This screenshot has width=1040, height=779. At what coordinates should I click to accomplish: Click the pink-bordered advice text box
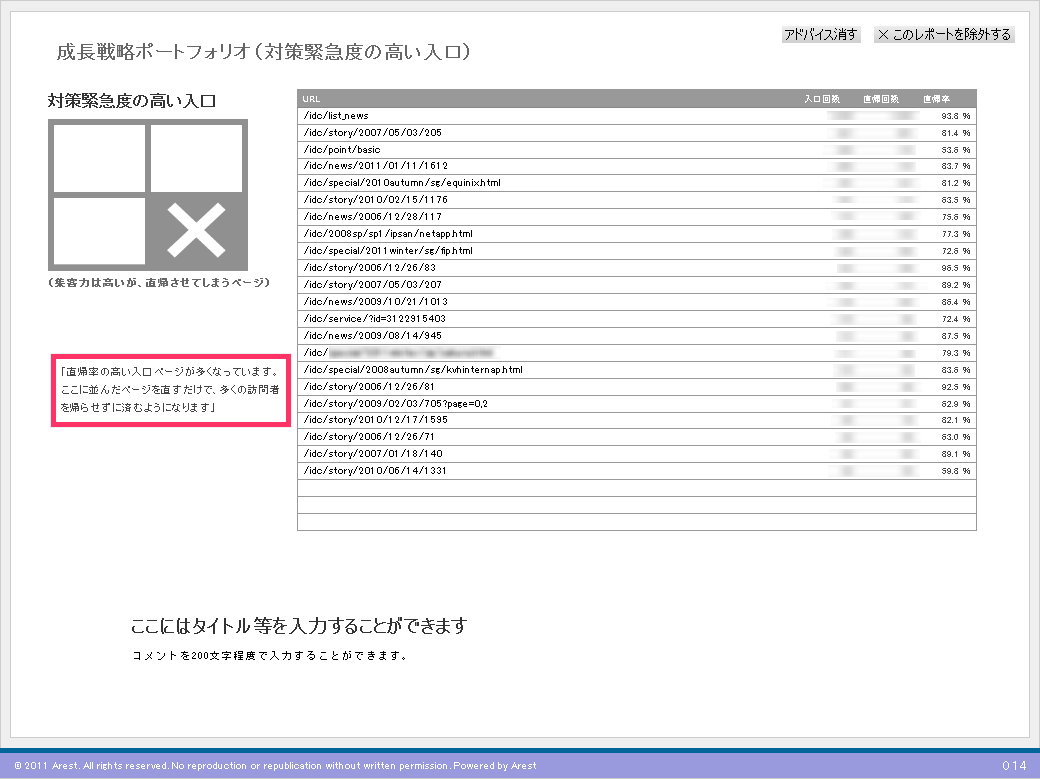click(170, 390)
